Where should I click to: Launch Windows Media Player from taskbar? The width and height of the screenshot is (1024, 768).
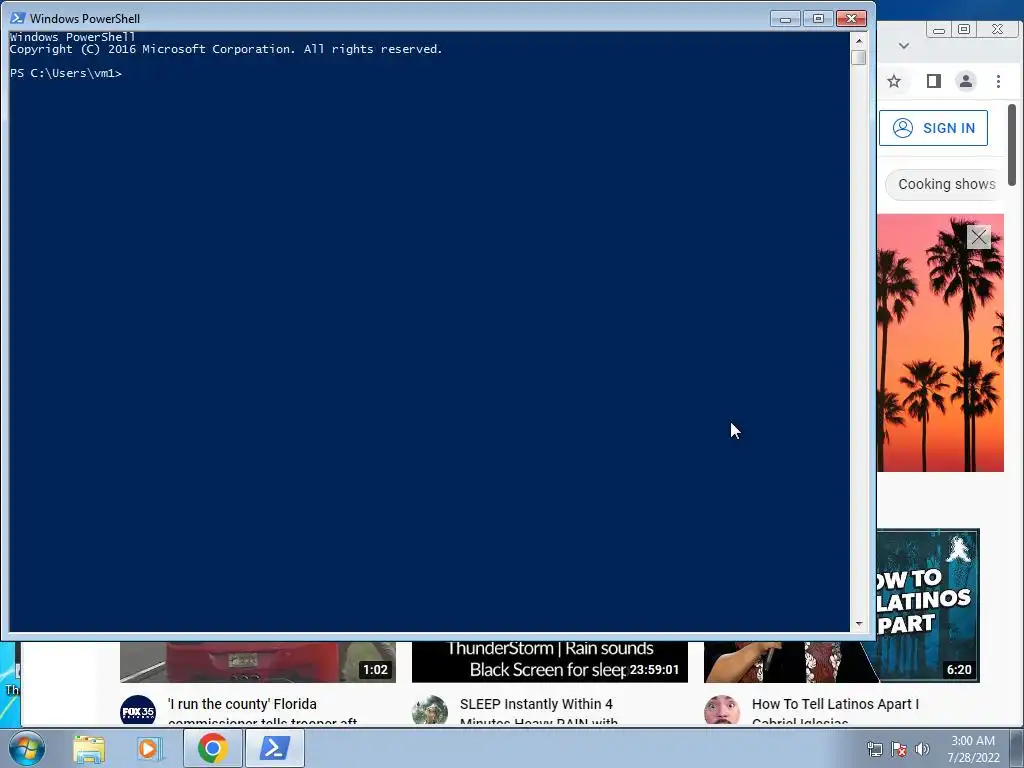(x=150, y=748)
